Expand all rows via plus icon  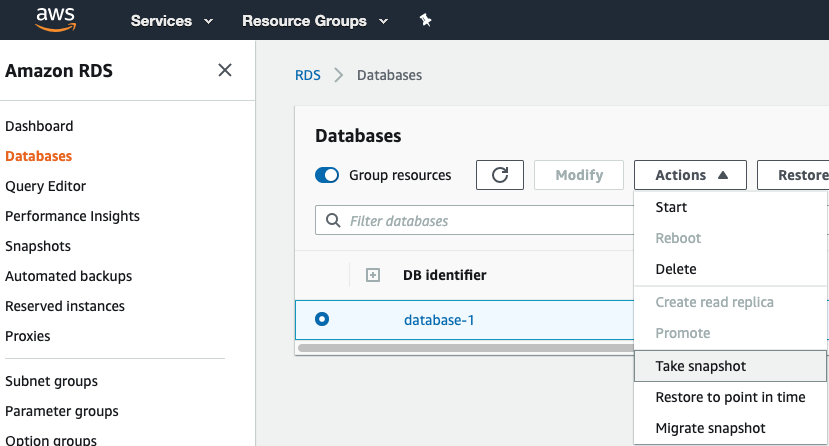(x=373, y=275)
